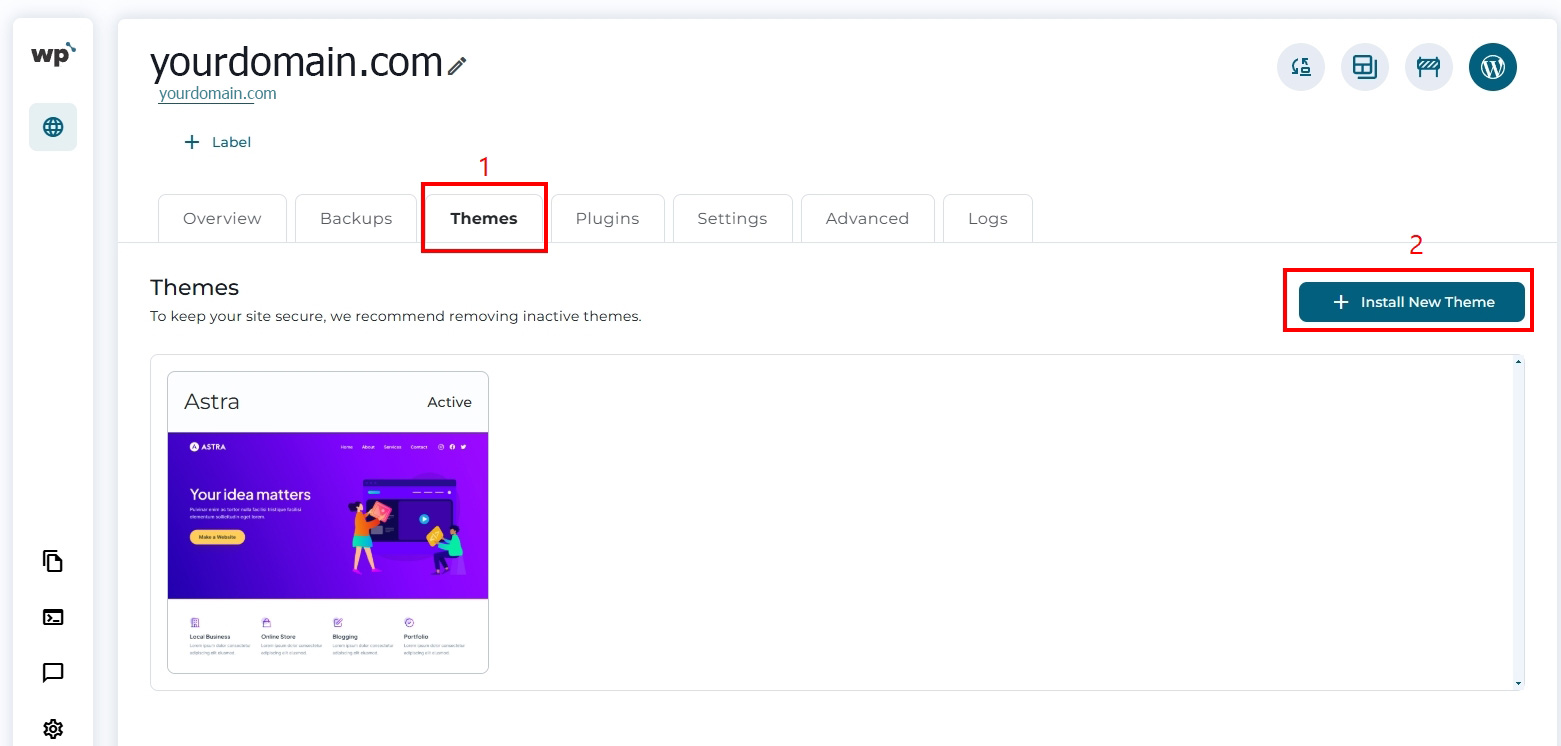This screenshot has width=1561, height=746.
Task: Click the WP logo in sidebar
Action: click(x=53, y=55)
